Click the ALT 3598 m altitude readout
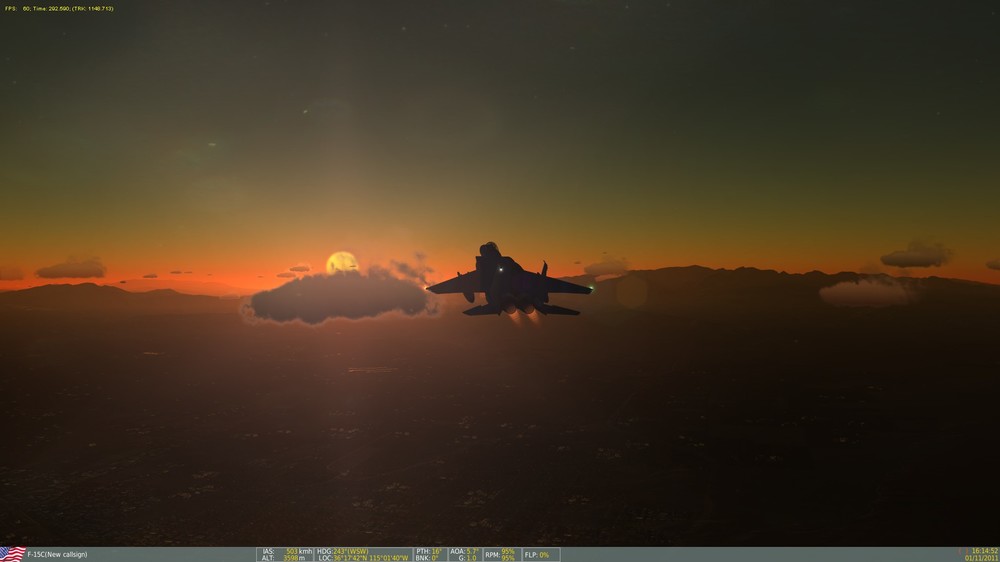Viewport: 1000px width, 562px height. (284, 558)
